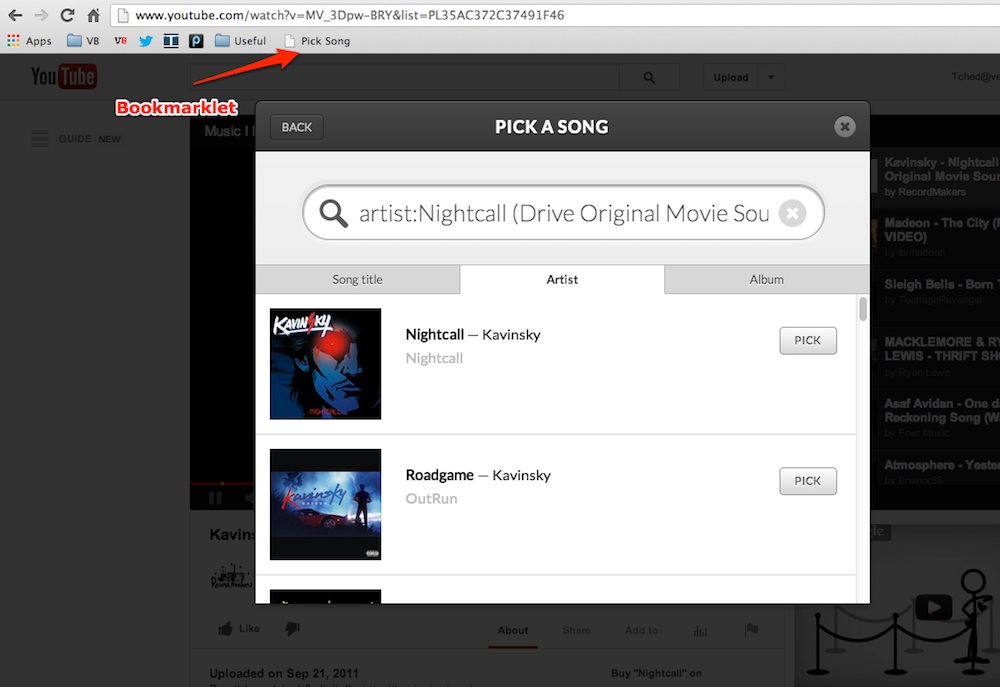
Task: Click the YouTube search magnifier button
Action: coord(649,77)
